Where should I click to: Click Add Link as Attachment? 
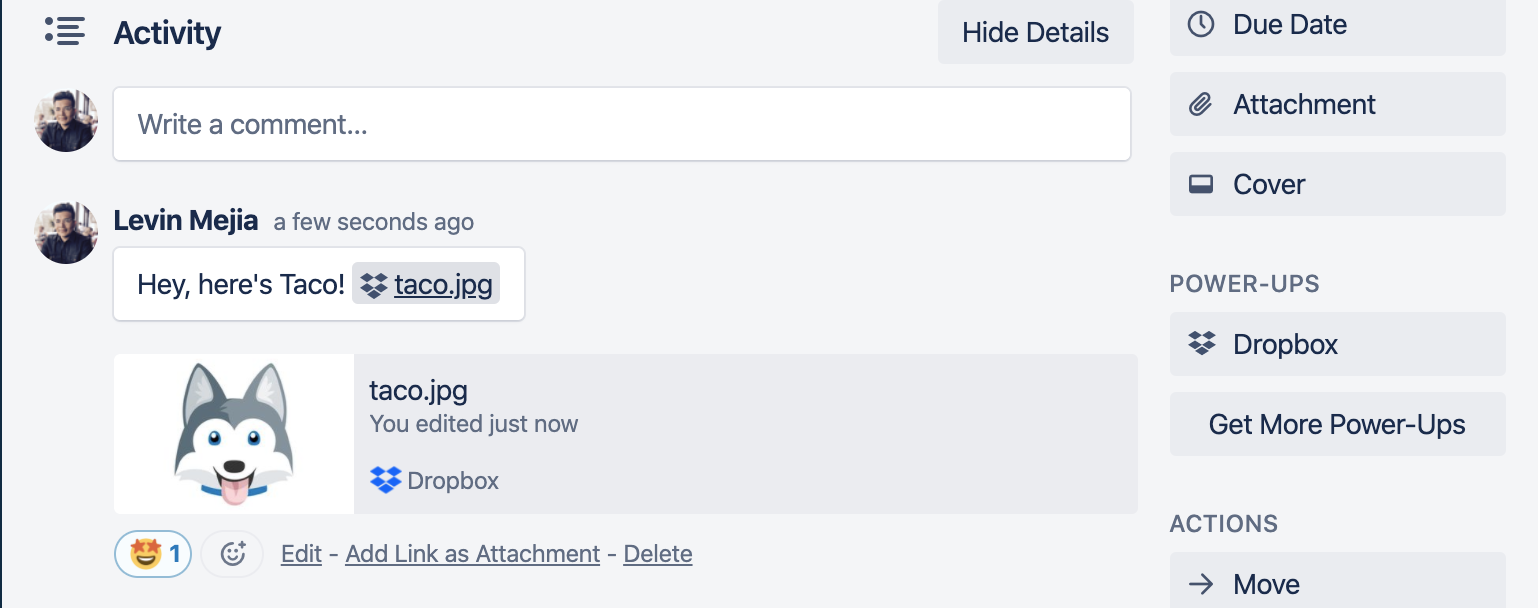(472, 554)
